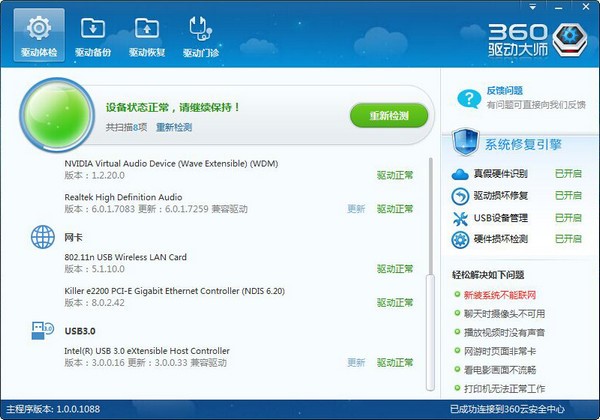The image size is (600, 420).
Task: Toggle 已开启 status for 硬件损坏检测
Action: [x=568, y=240]
